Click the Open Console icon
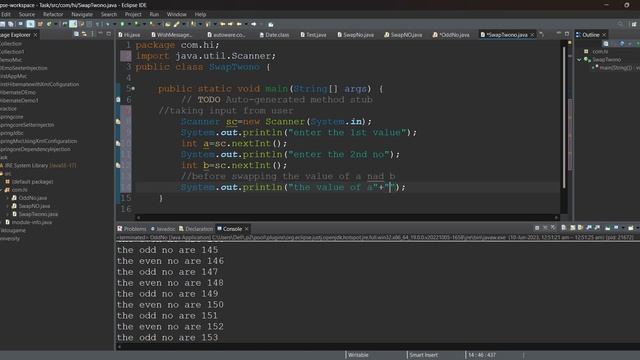Viewport: 640px width, 360px height. pyautogui.click(x=631, y=228)
